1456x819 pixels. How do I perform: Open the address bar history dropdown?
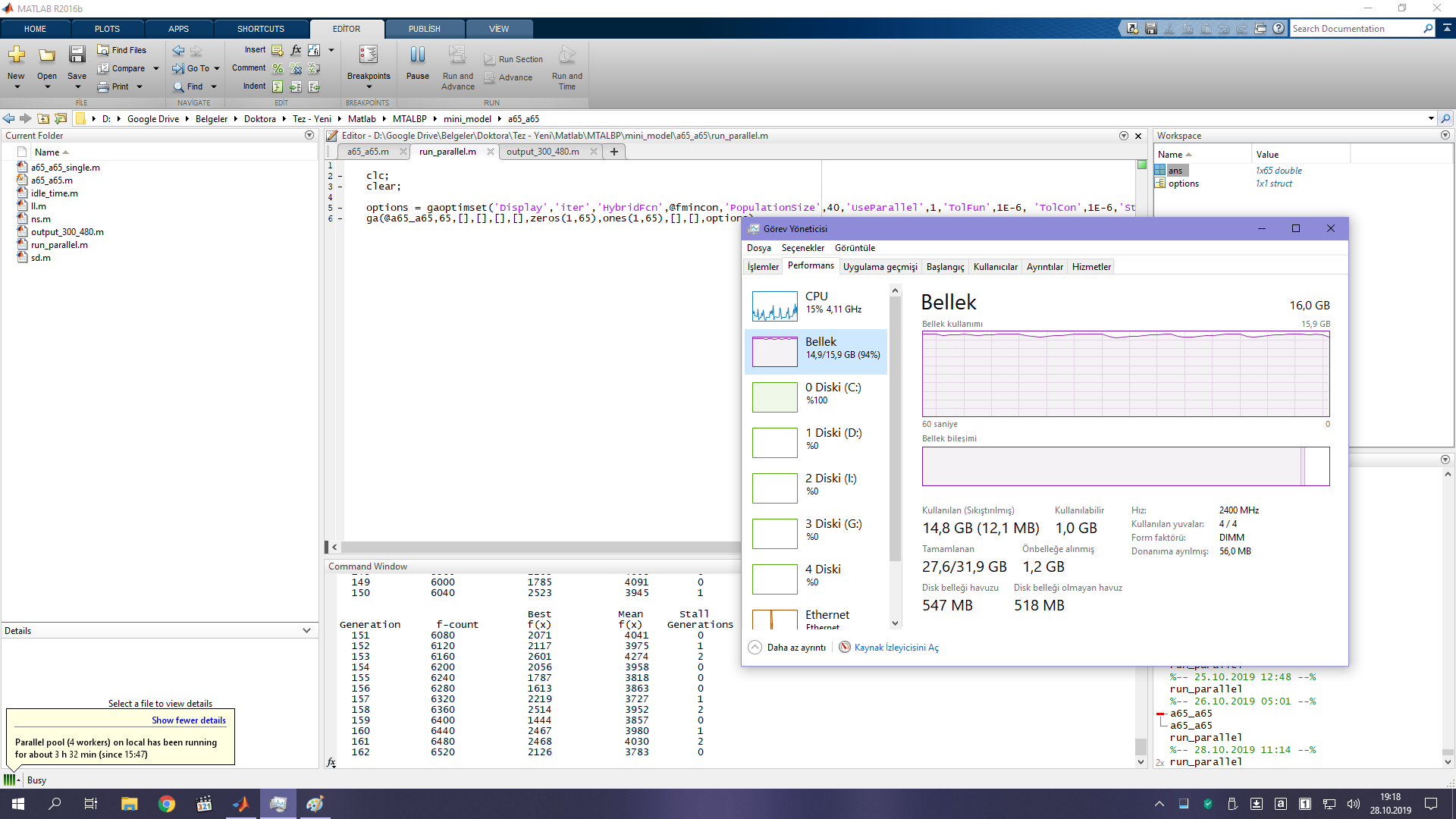click(x=1431, y=119)
